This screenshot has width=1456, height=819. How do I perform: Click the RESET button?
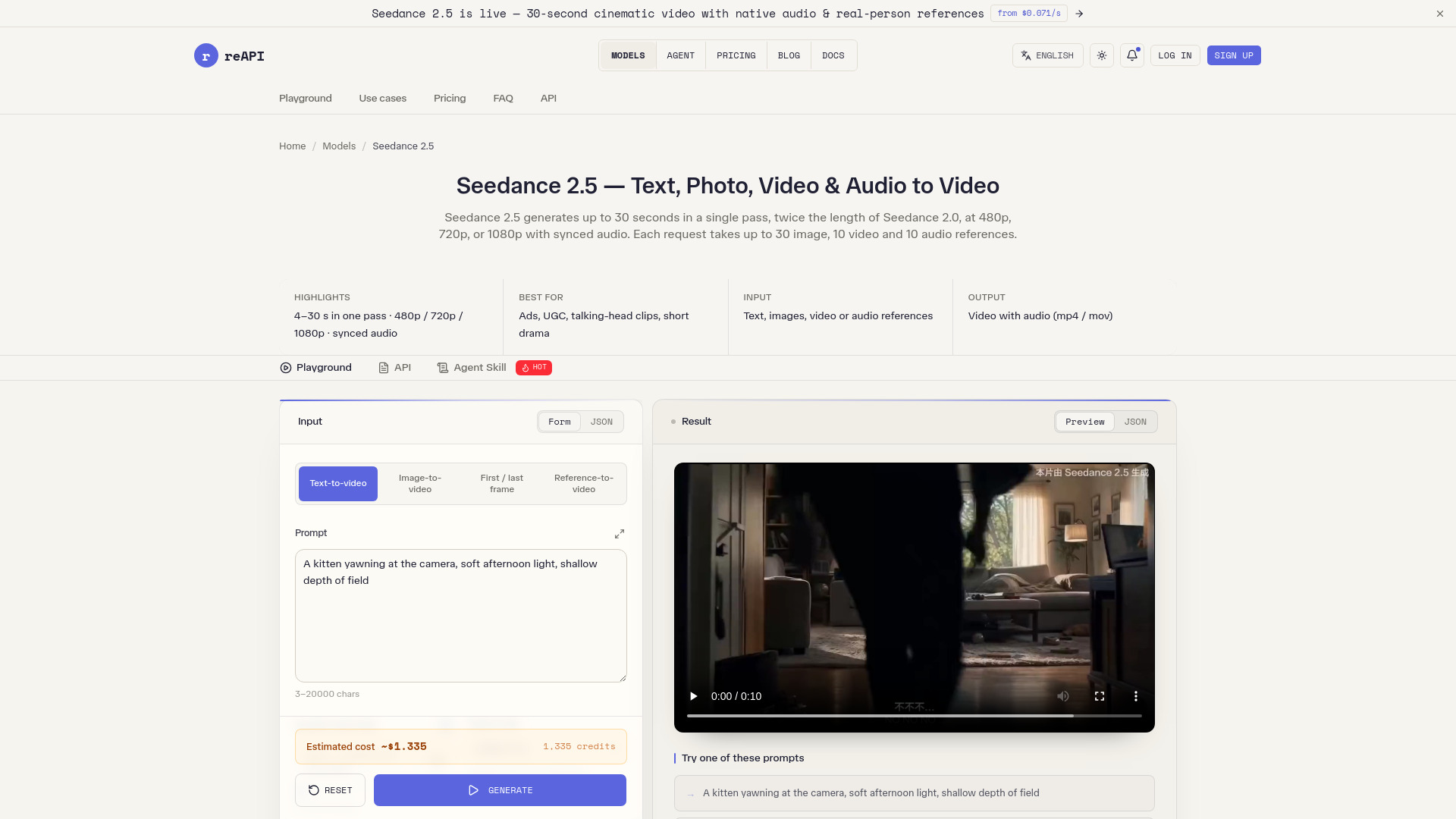(330, 790)
